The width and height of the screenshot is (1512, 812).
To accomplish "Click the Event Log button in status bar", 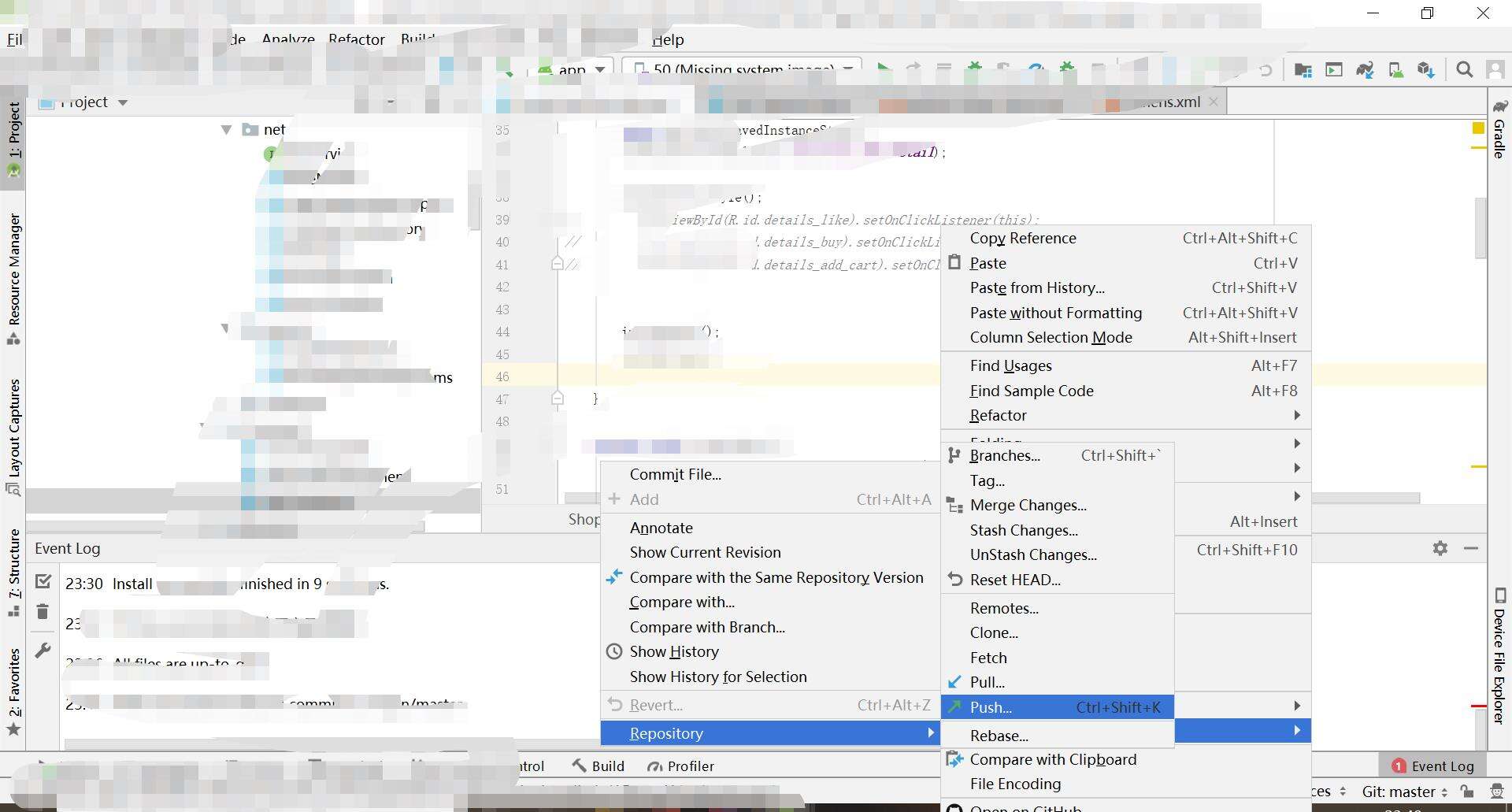I will pyautogui.click(x=1432, y=766).
